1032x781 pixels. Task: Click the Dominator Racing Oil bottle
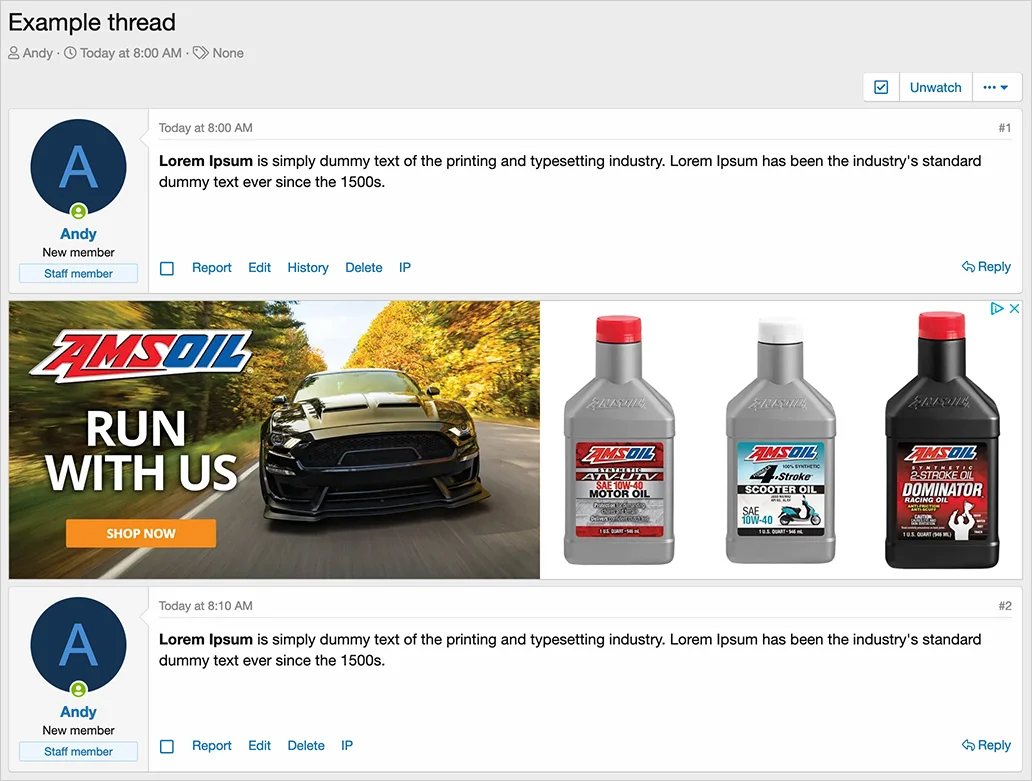point(942,440)
